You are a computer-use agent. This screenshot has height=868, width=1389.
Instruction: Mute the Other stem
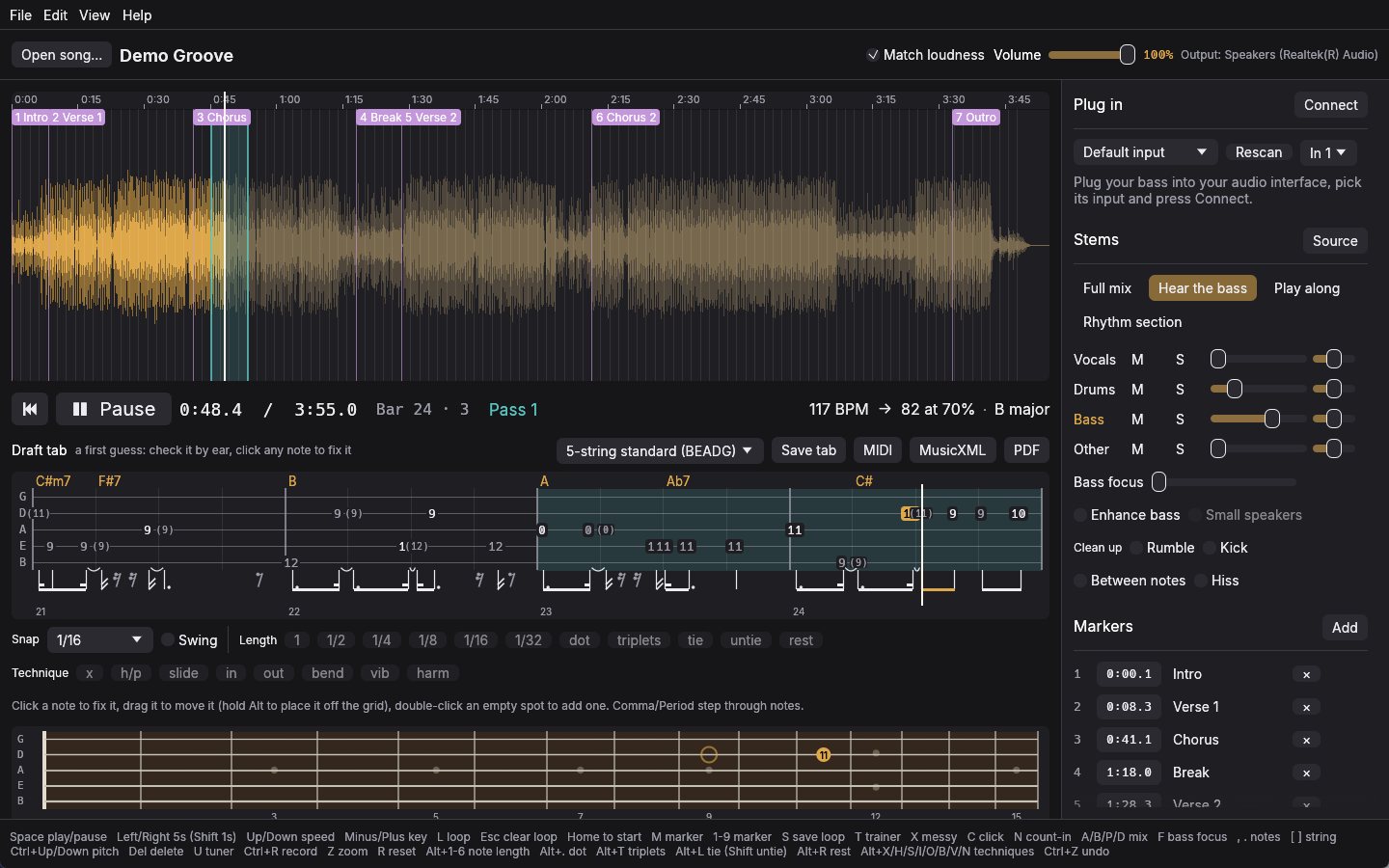tap(1137, 449)
